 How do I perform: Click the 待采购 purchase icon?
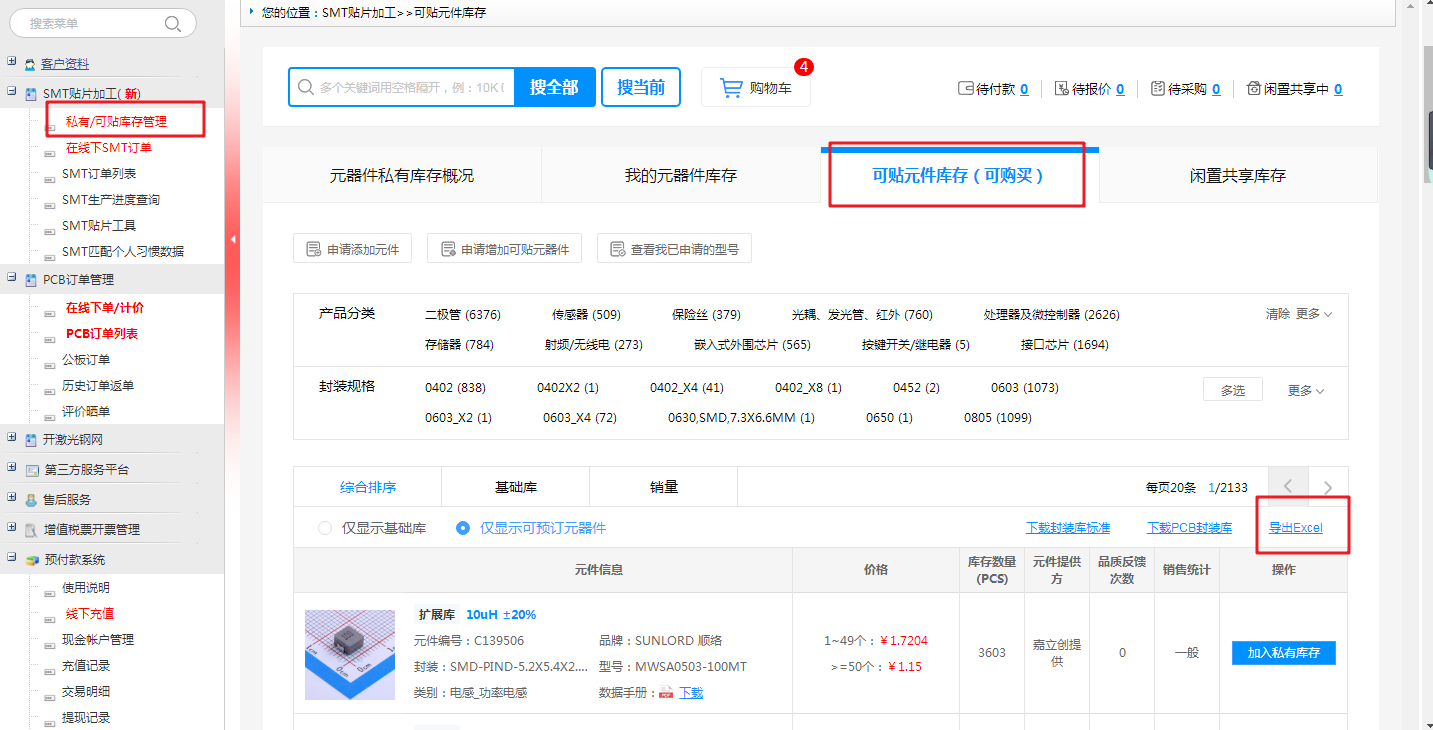pyautogui.click(x=1158, y=89)
